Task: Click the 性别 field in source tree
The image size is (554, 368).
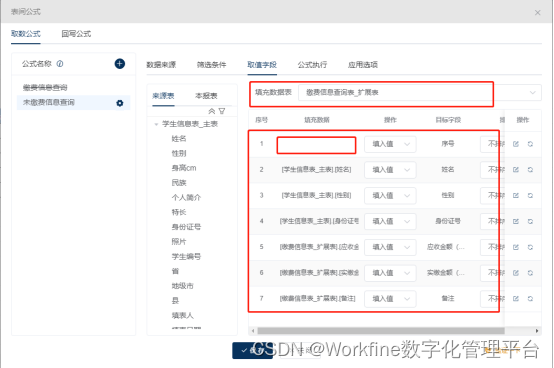Action: tap(179, 154)
